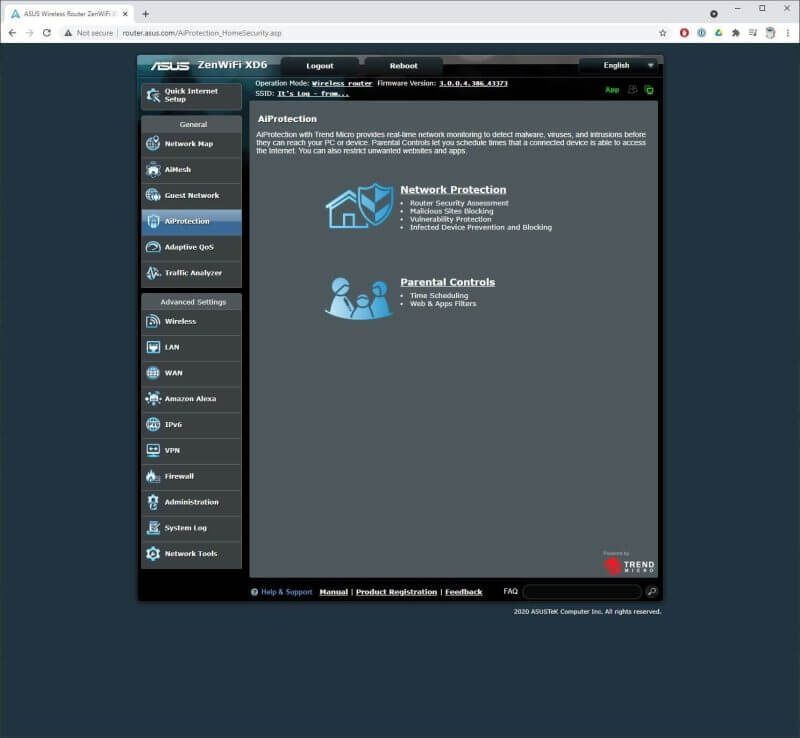
Task: Open Chrome's three-dot menu
Action: pyautogui.click(x=788, y=33)
